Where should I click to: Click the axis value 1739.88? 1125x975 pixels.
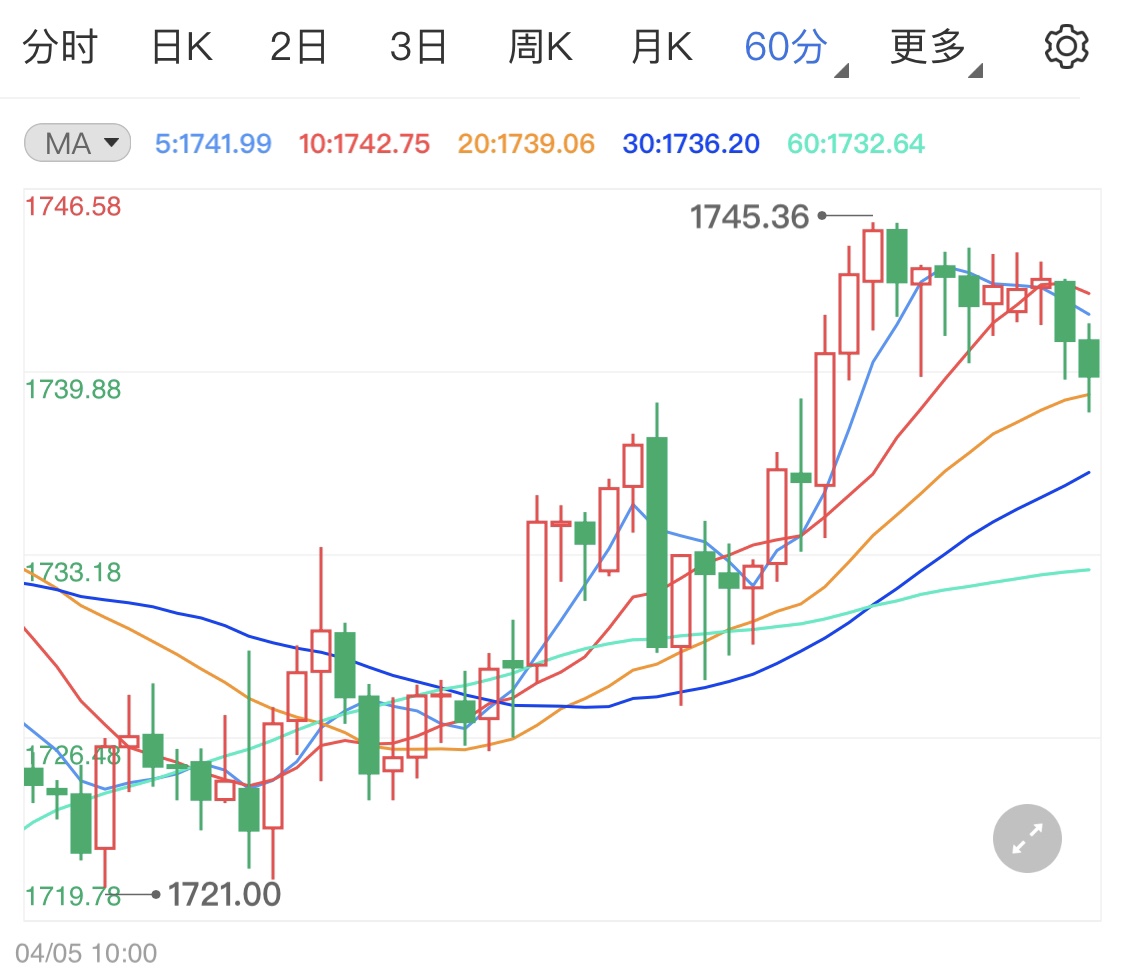[x=73, y=390]
